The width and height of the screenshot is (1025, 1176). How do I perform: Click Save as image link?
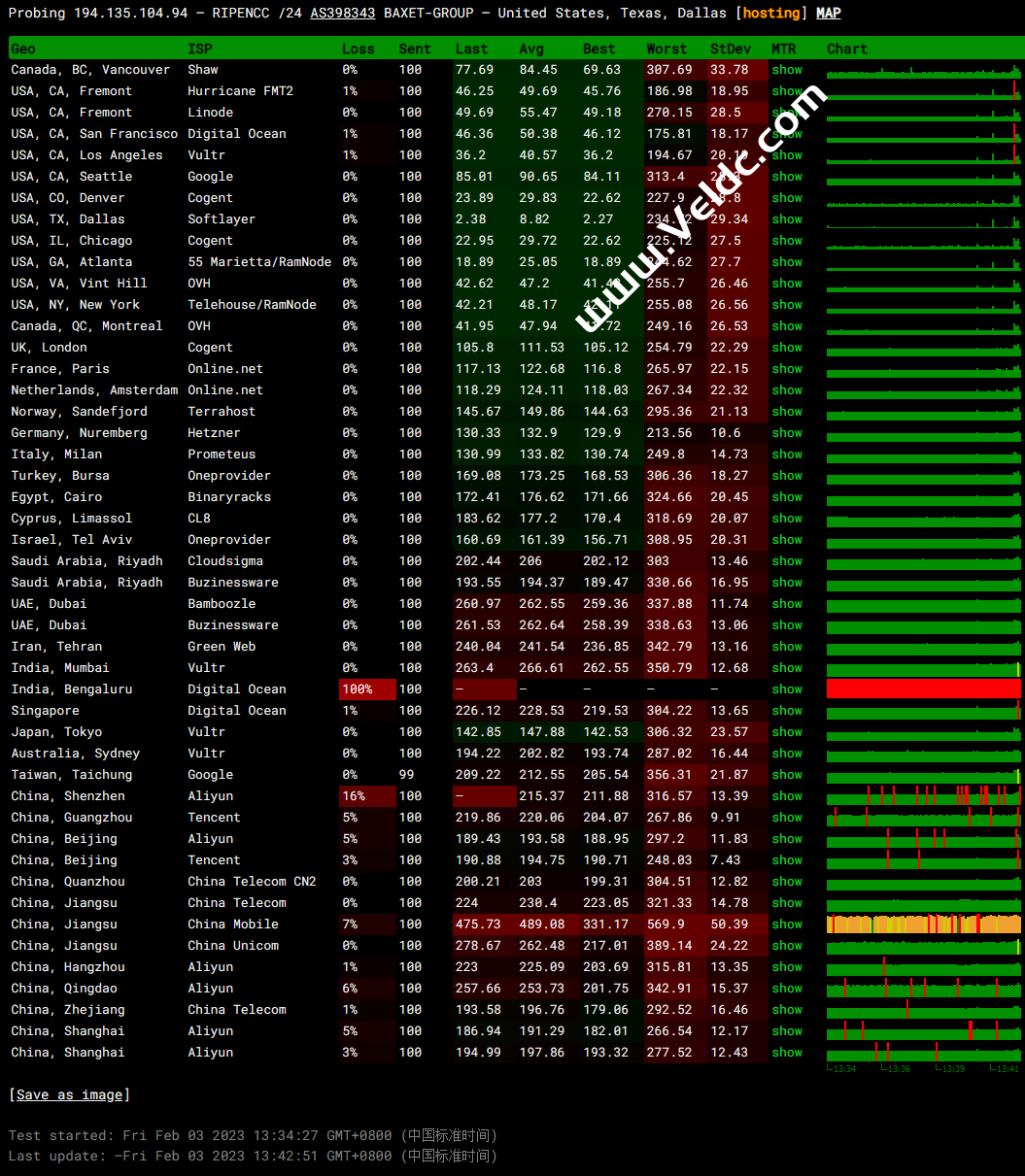(69, 1094)
